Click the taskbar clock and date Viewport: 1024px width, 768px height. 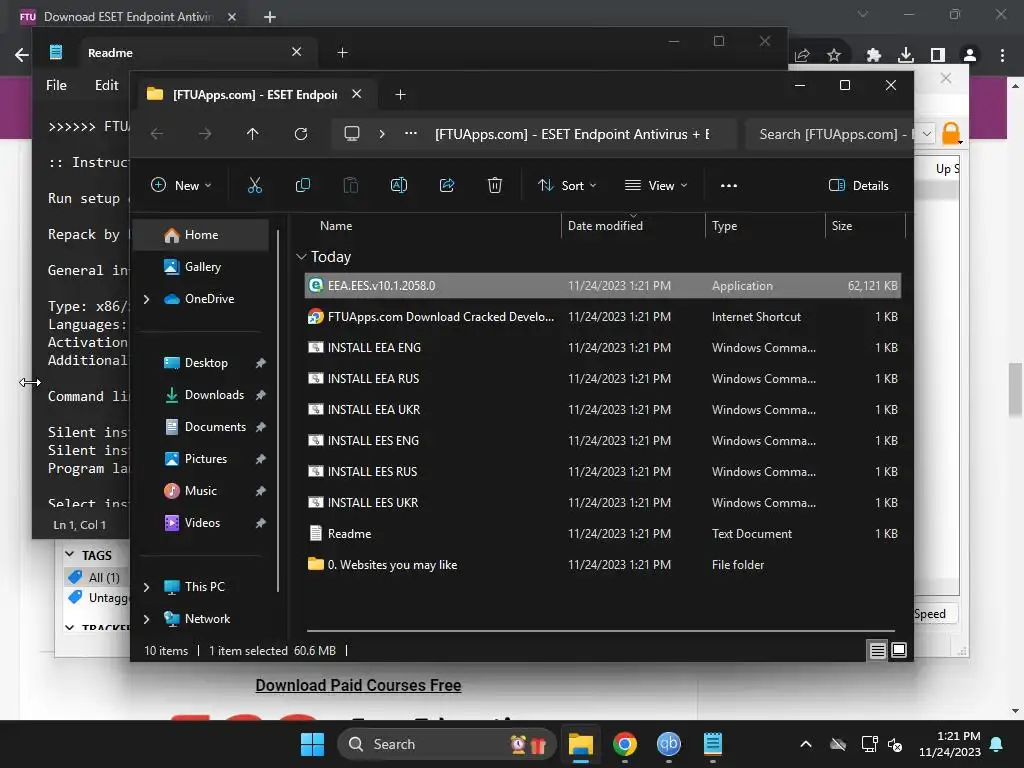point(950,744)
